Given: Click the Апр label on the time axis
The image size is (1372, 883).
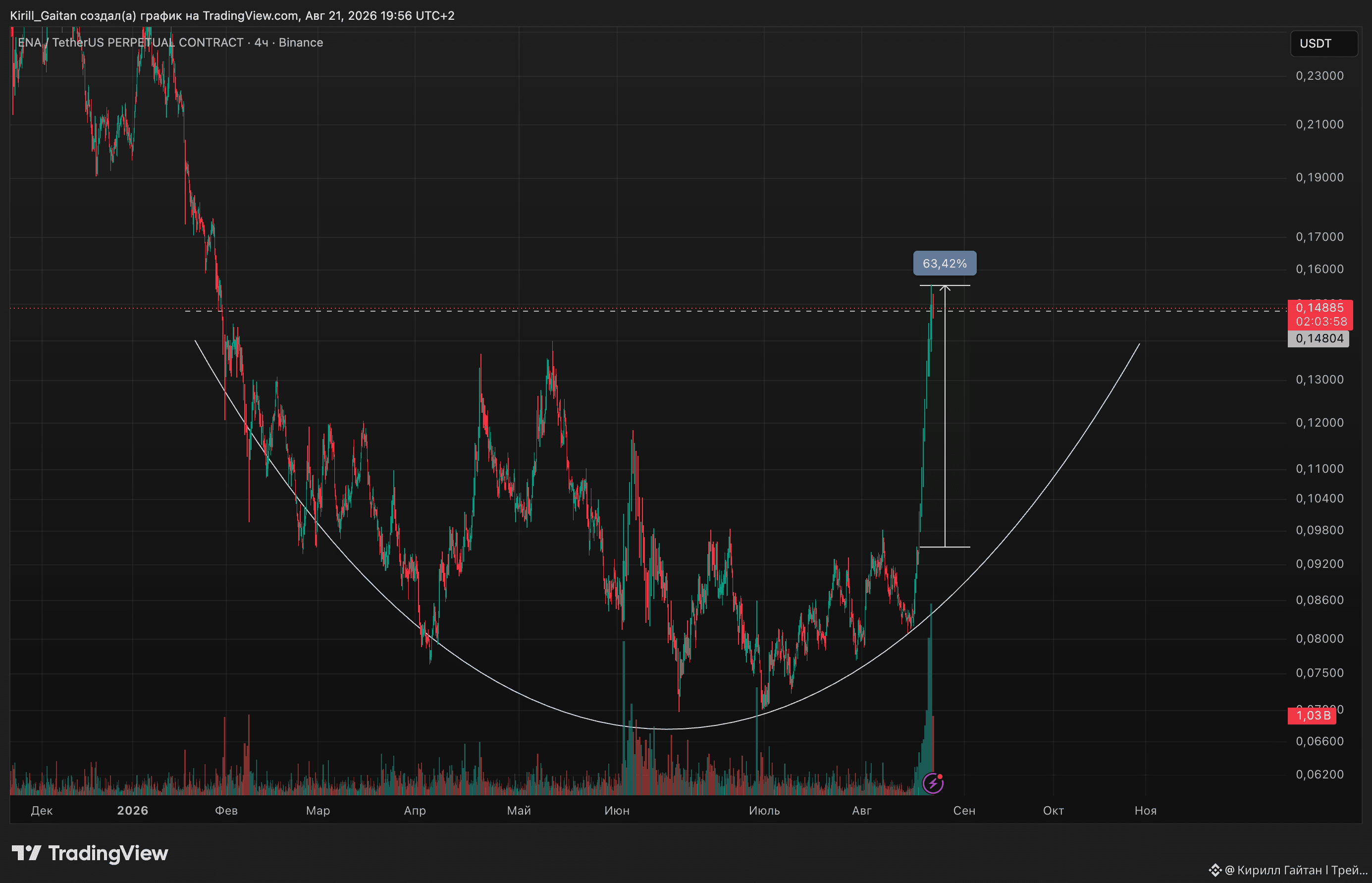Looking at the screenshot, I should pyautogui.click(x=415, y=810).
